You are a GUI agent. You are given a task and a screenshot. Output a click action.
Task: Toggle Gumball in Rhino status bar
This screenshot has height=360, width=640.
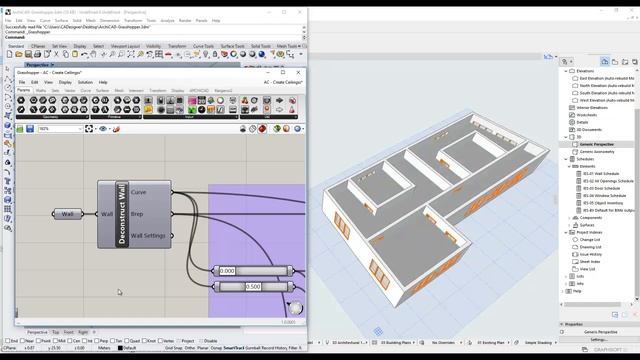point(253,348)
